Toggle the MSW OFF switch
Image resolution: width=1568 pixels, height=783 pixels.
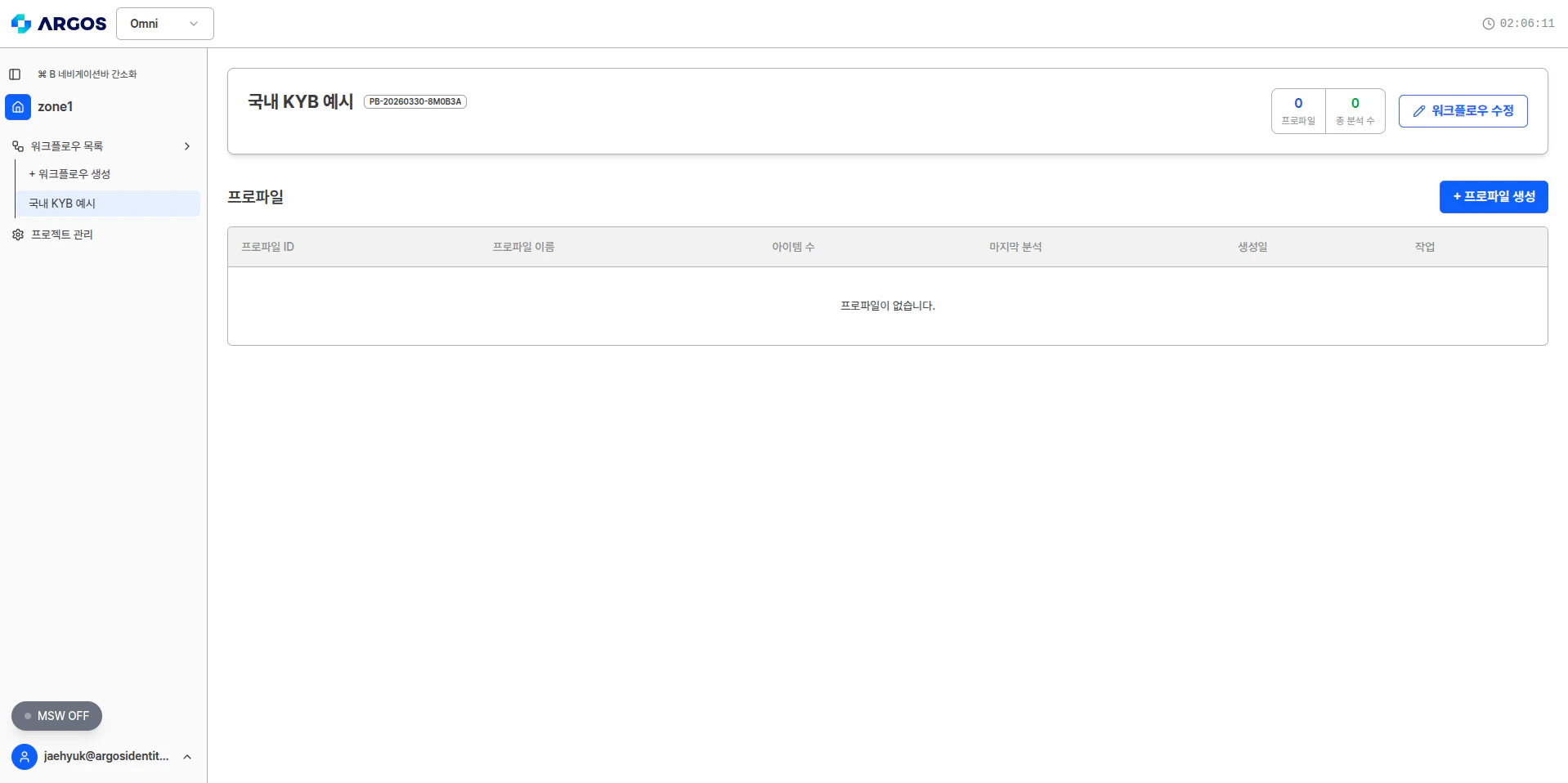[x=56, y=716]
